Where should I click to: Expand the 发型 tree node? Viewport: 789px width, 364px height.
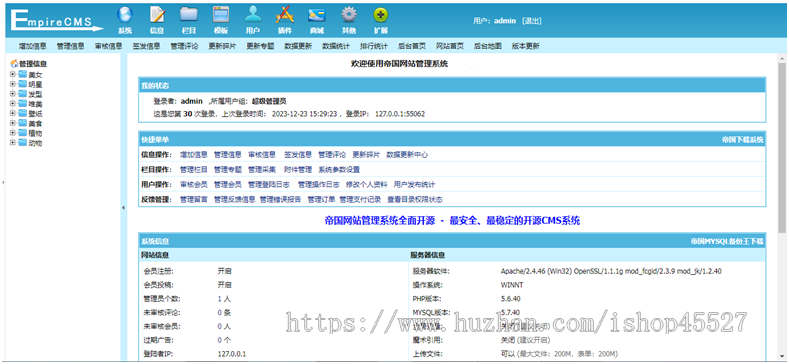tap(13, 94)
